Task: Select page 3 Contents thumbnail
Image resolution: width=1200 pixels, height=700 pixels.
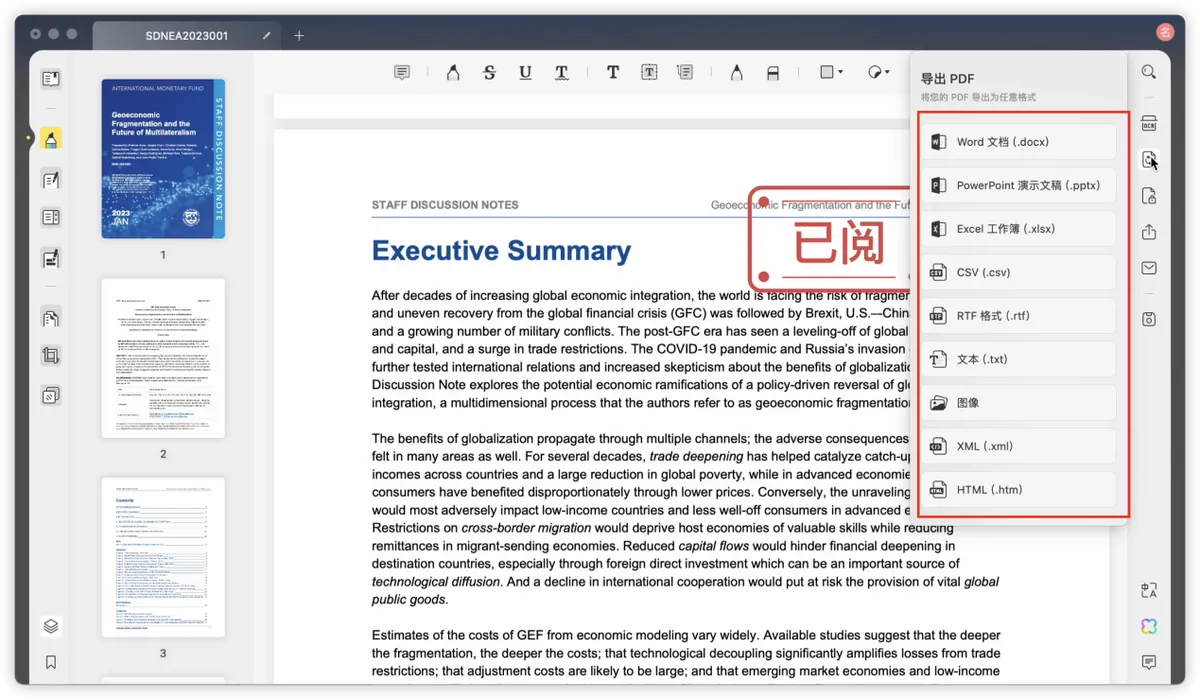Action: click(163, 557)
